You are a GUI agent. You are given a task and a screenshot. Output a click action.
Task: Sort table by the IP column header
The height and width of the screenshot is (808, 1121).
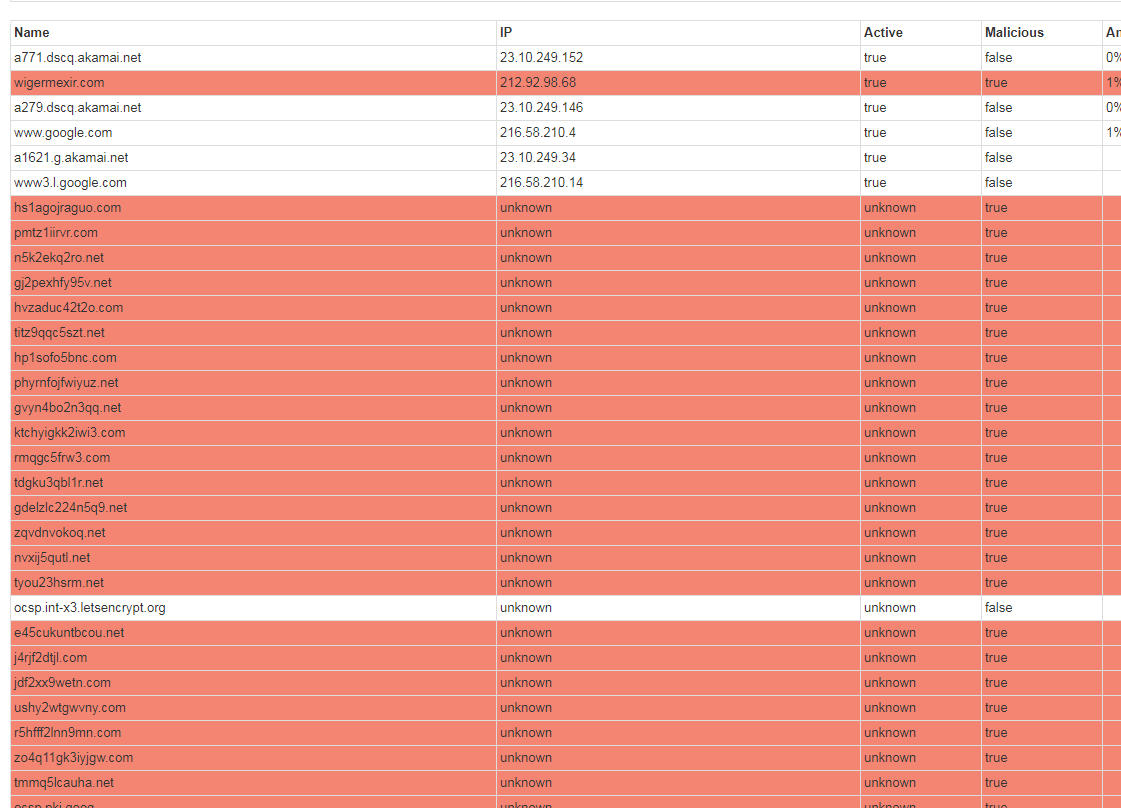[505, 32]
